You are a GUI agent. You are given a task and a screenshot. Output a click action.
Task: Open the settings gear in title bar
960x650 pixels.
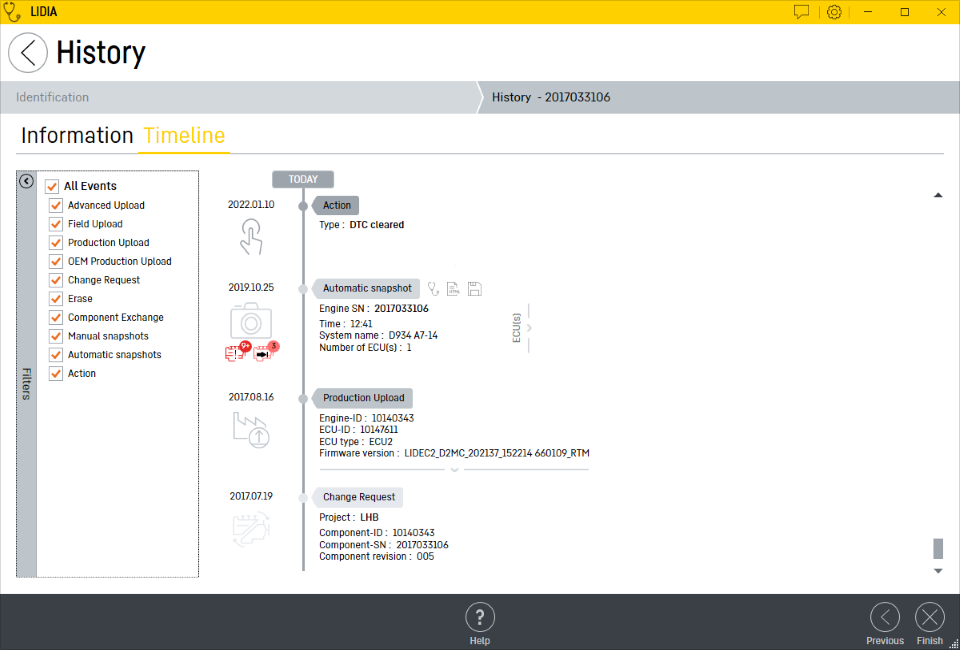point(834,12)
